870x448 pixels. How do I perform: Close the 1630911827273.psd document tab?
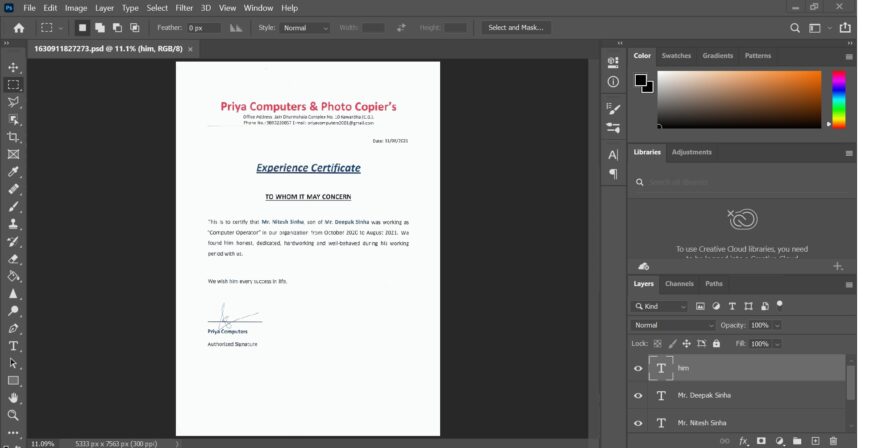click(190, 49)
